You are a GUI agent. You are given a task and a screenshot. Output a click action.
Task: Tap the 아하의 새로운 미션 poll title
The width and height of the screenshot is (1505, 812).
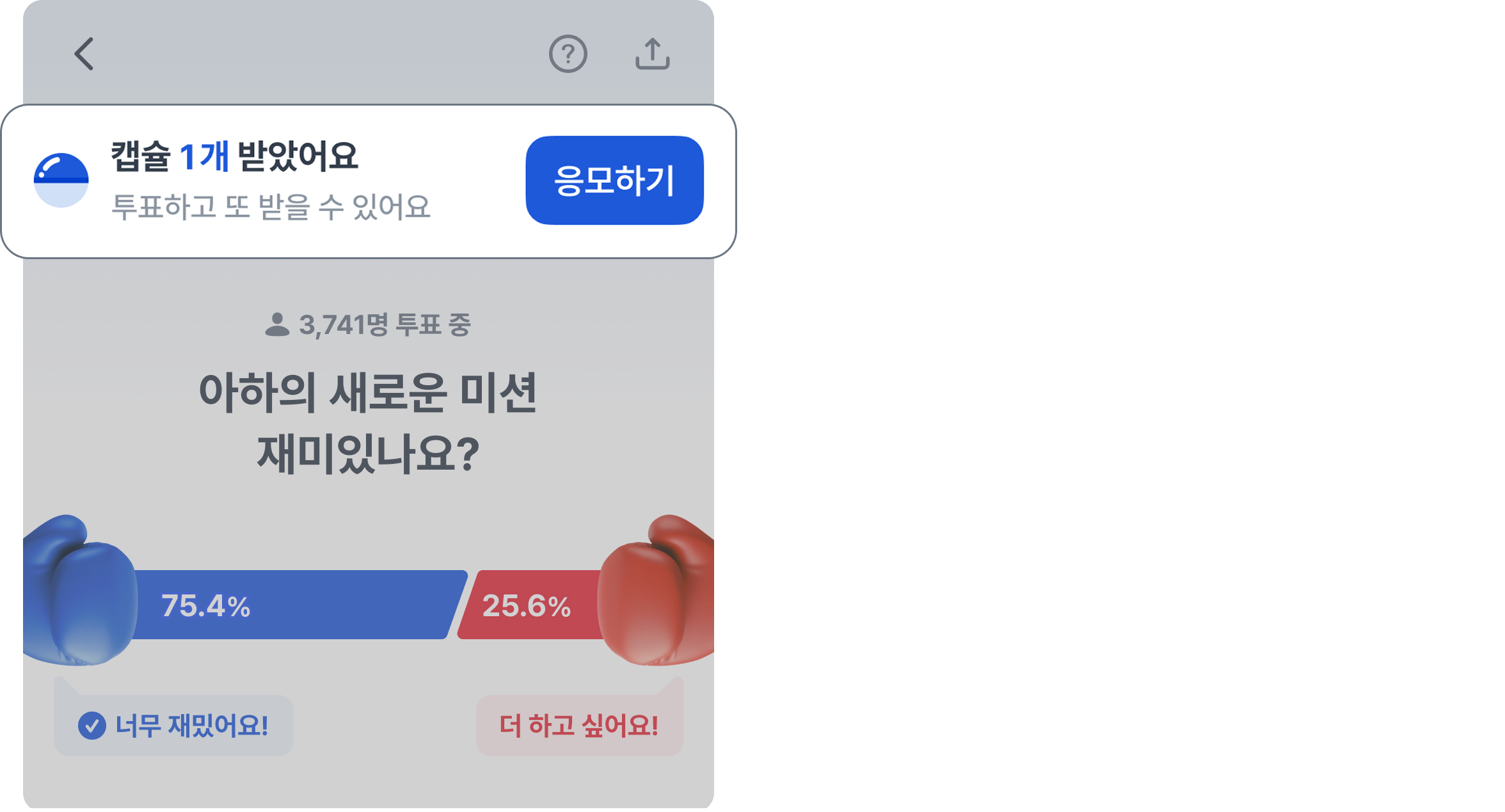coord(368,392)
